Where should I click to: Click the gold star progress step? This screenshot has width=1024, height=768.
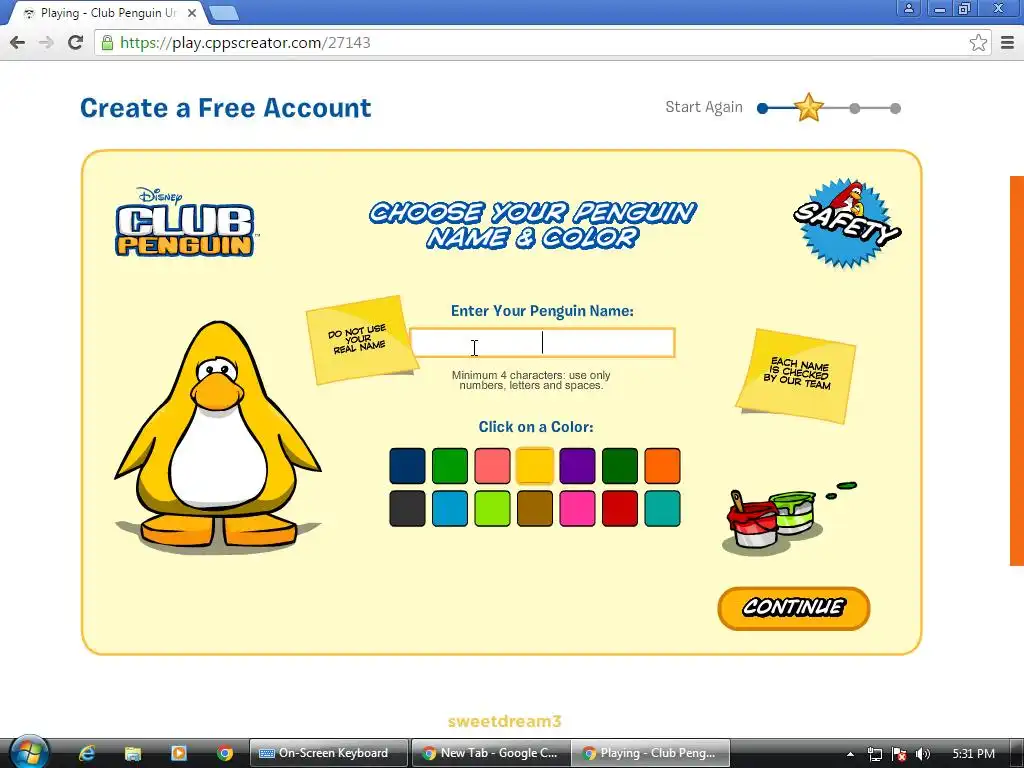pos(808,108)
